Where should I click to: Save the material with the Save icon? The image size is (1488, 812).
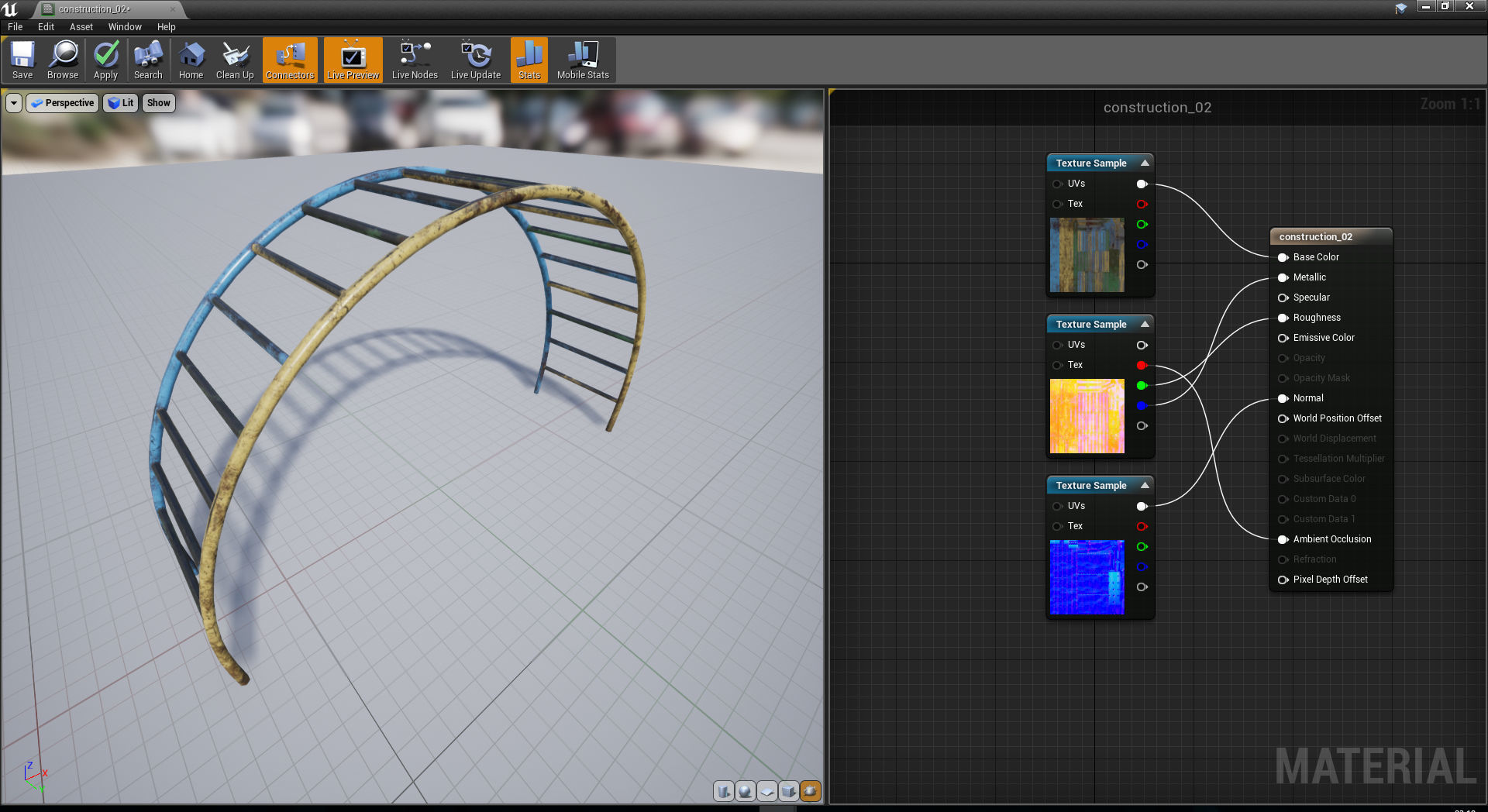pos(22,60)
